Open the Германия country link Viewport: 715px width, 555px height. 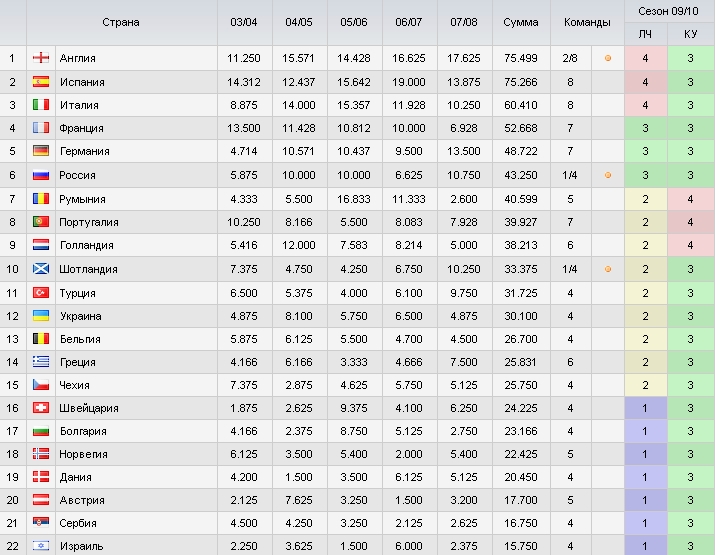[85, 151]
